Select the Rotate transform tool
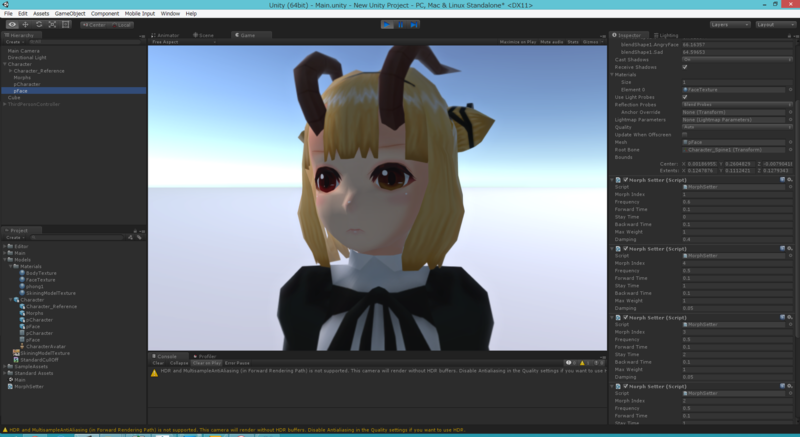The image size is (800, 437). (x=39, y=24)
